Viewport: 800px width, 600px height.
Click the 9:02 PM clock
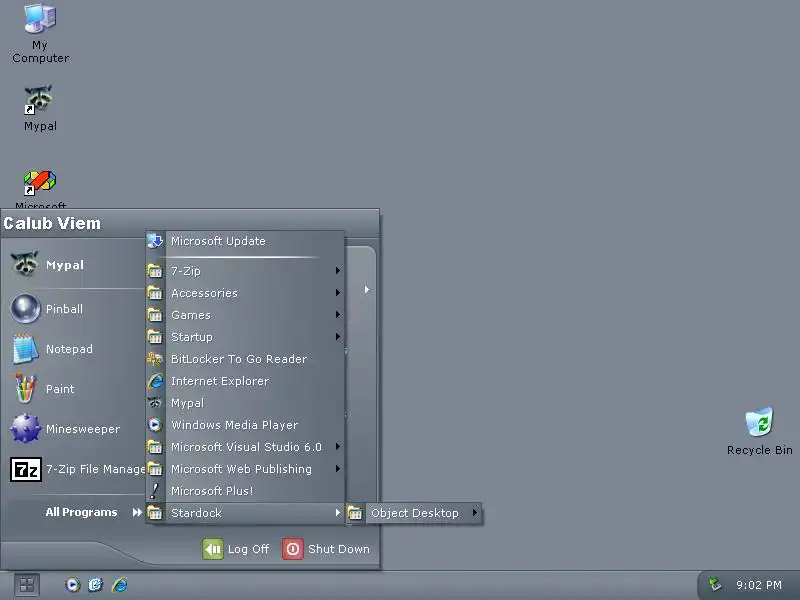759,585
